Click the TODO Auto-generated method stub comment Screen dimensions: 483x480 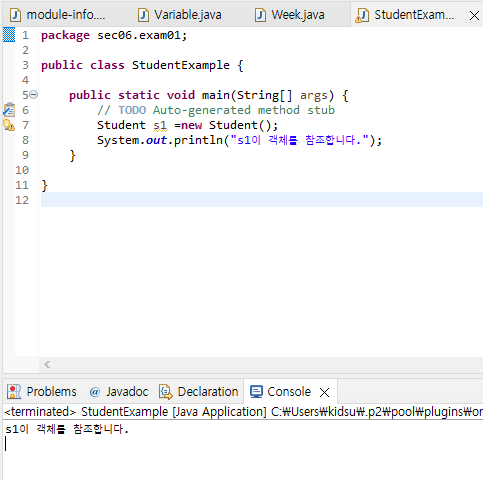216,110
